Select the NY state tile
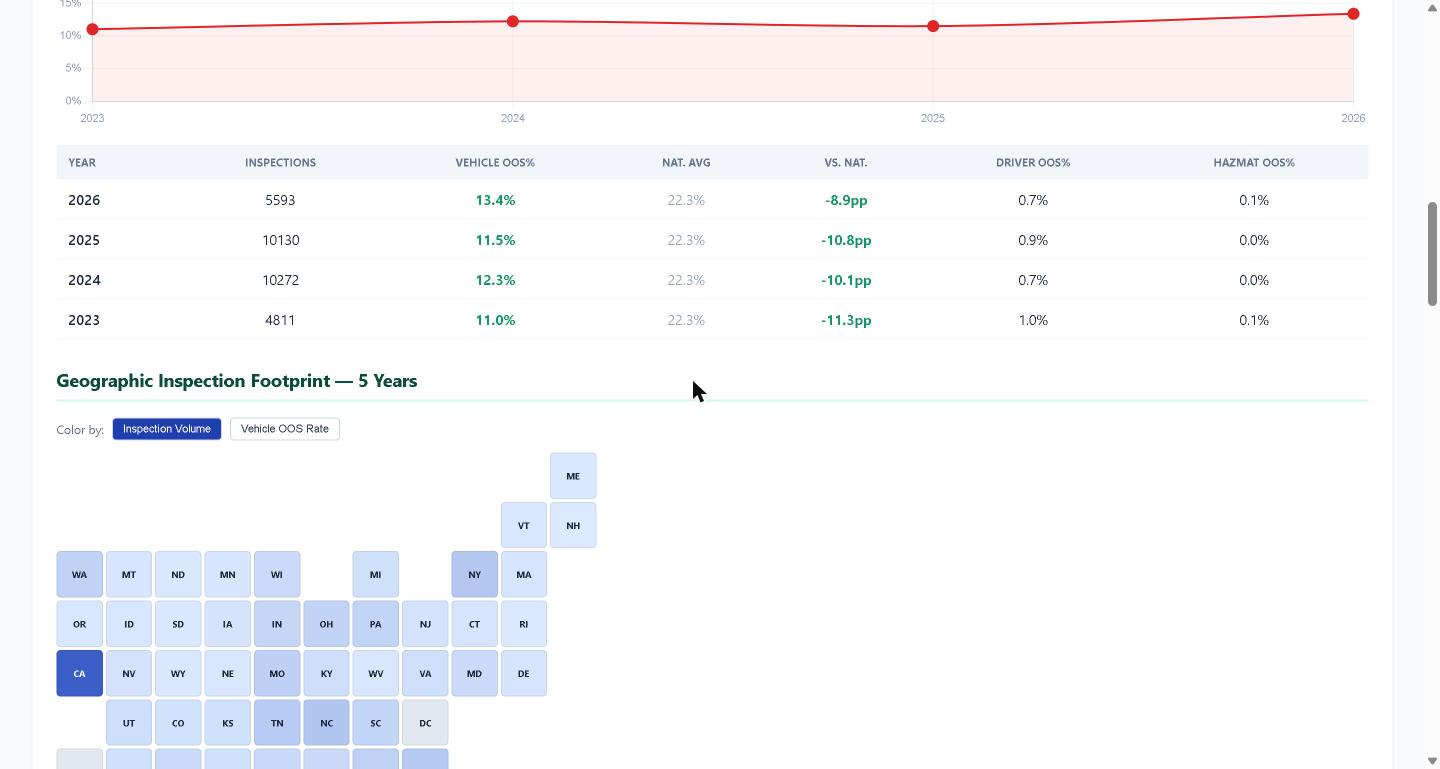 474,574
